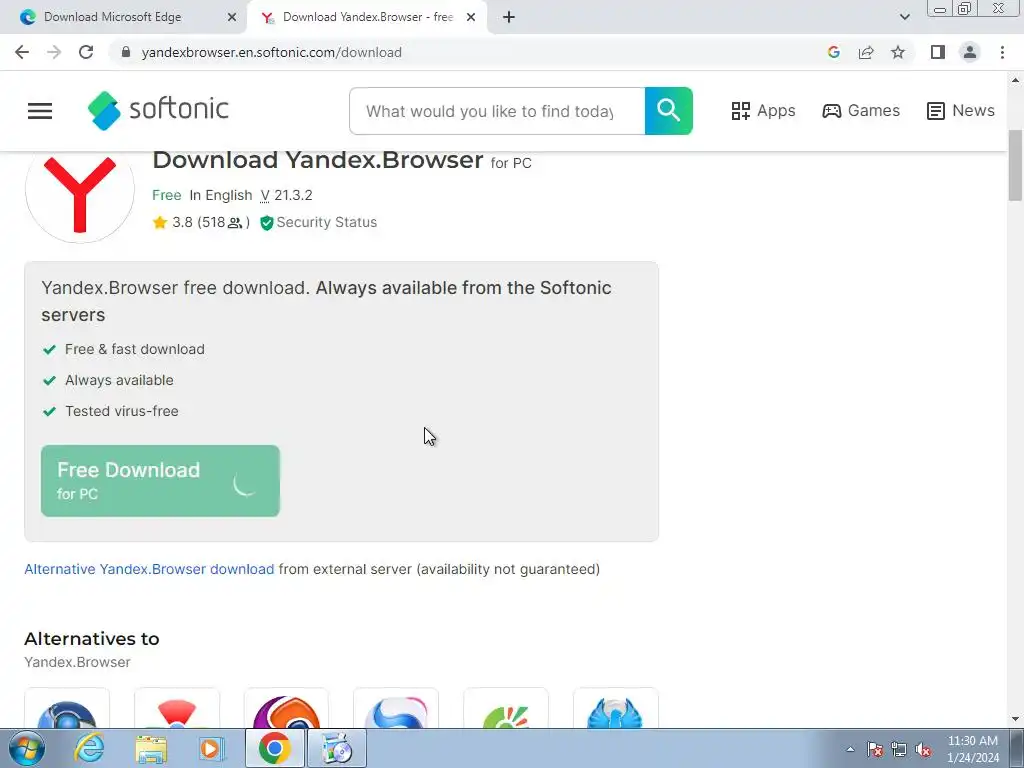Open the Softonic hamburger menu
The image size is (1024, 768).
[40, 111]
